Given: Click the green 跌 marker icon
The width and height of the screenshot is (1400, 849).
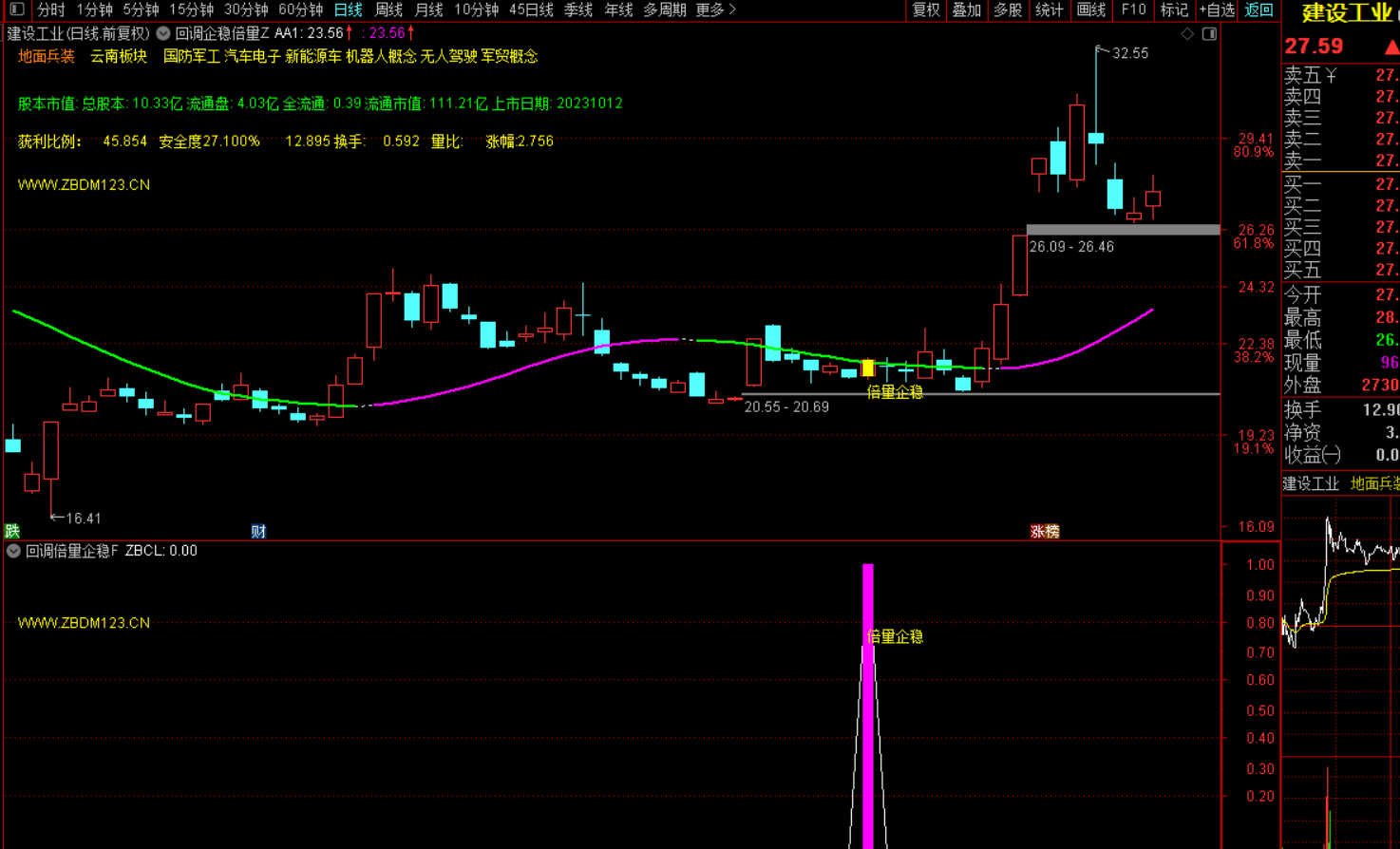Looking at the screenshot, I should 12,531.
